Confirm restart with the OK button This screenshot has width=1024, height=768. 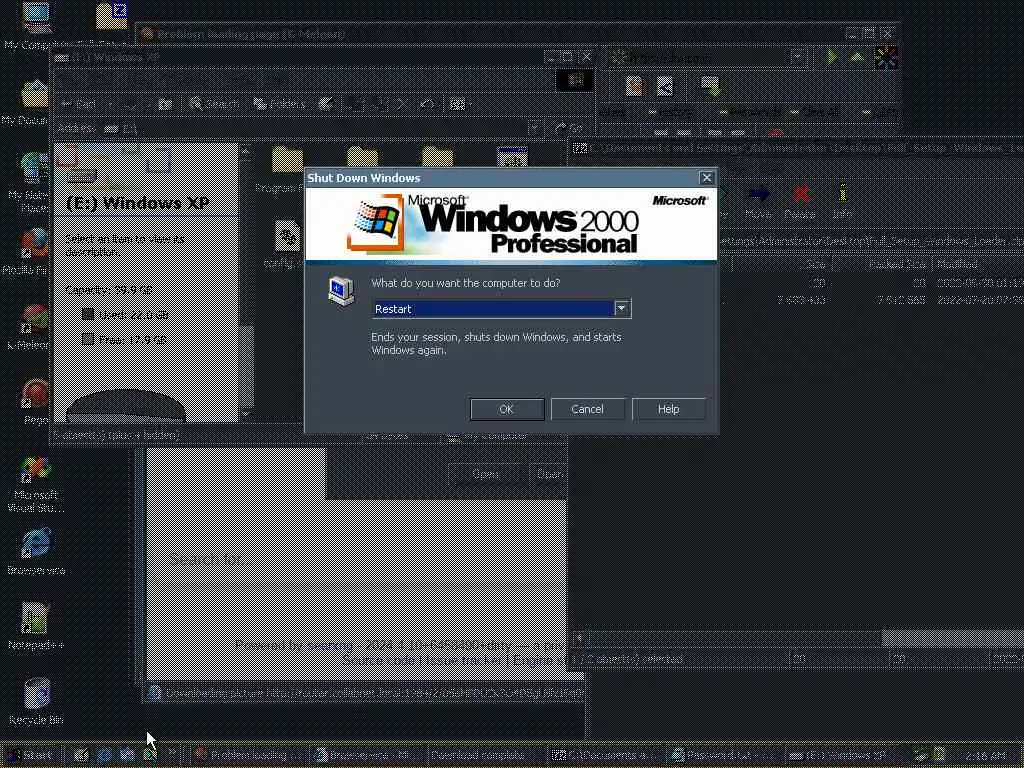click(x=507, y=409)
